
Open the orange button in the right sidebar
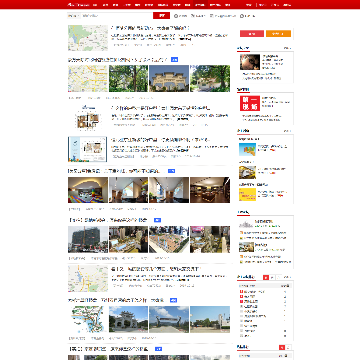click(279, 33)
